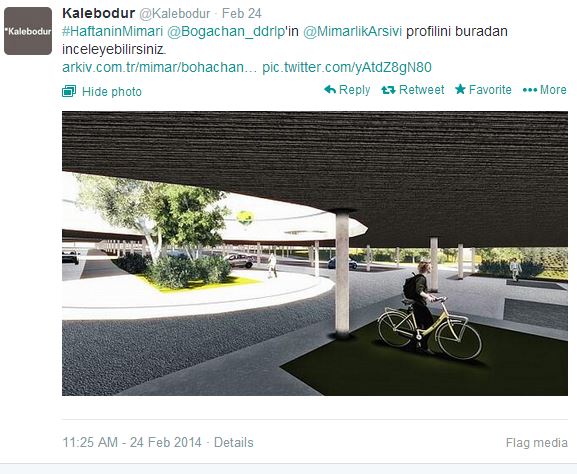Toggle Hide photo to collapse image
This screenshot has width=577, height=474.
[112, 92]
